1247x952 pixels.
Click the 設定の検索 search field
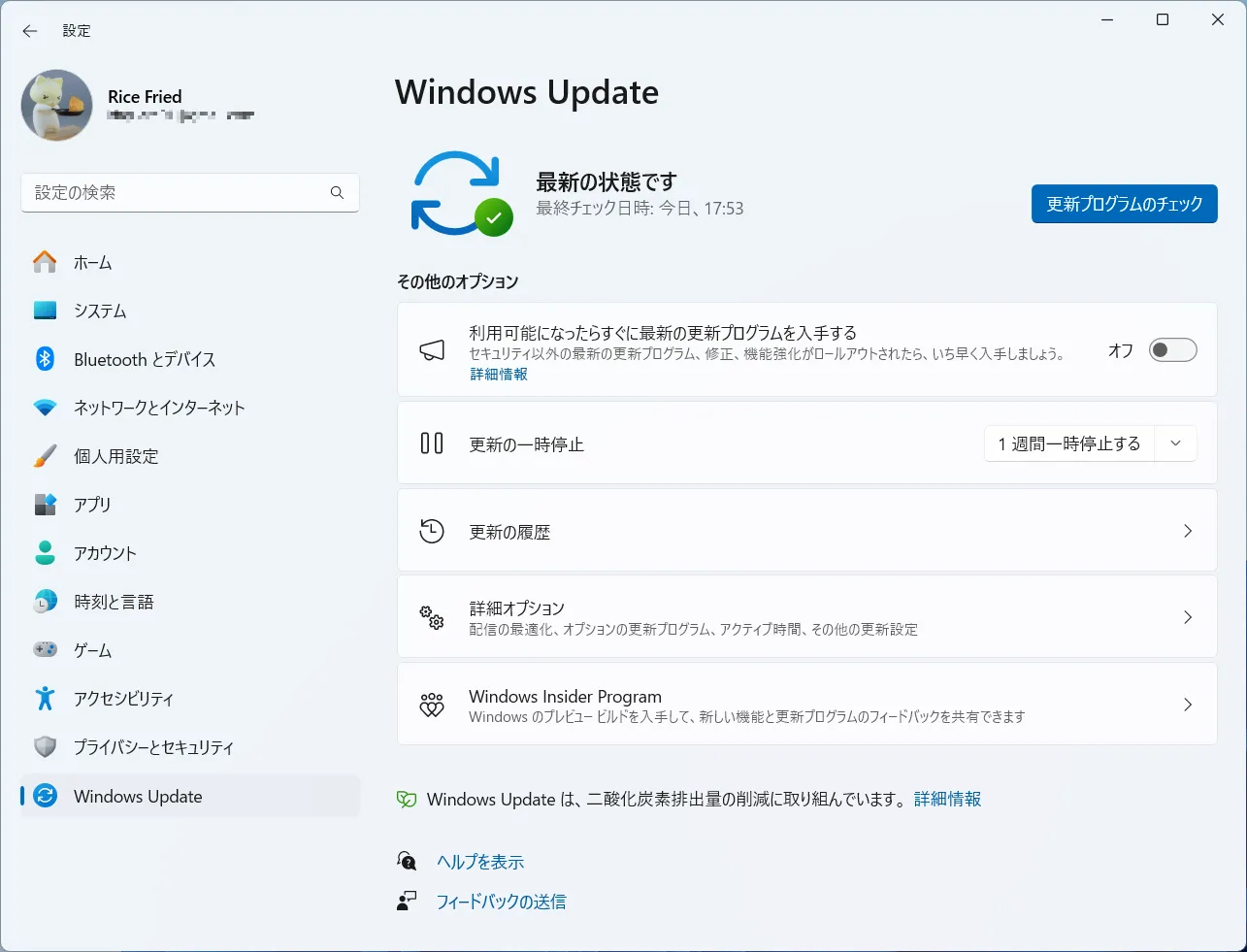pos(175,193)
